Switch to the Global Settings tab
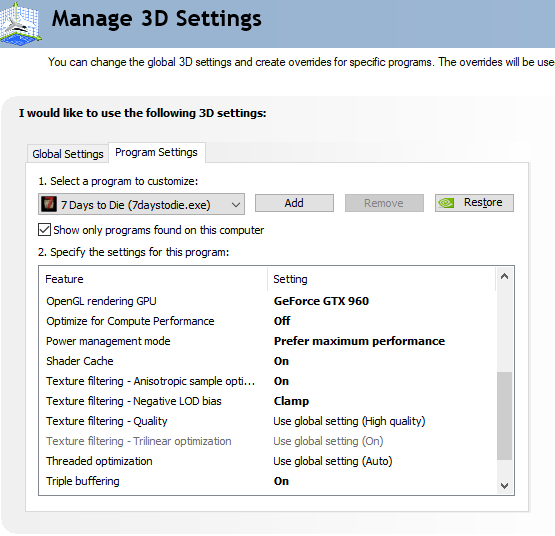This screenshot has width=555, height=536. (68, 154)
